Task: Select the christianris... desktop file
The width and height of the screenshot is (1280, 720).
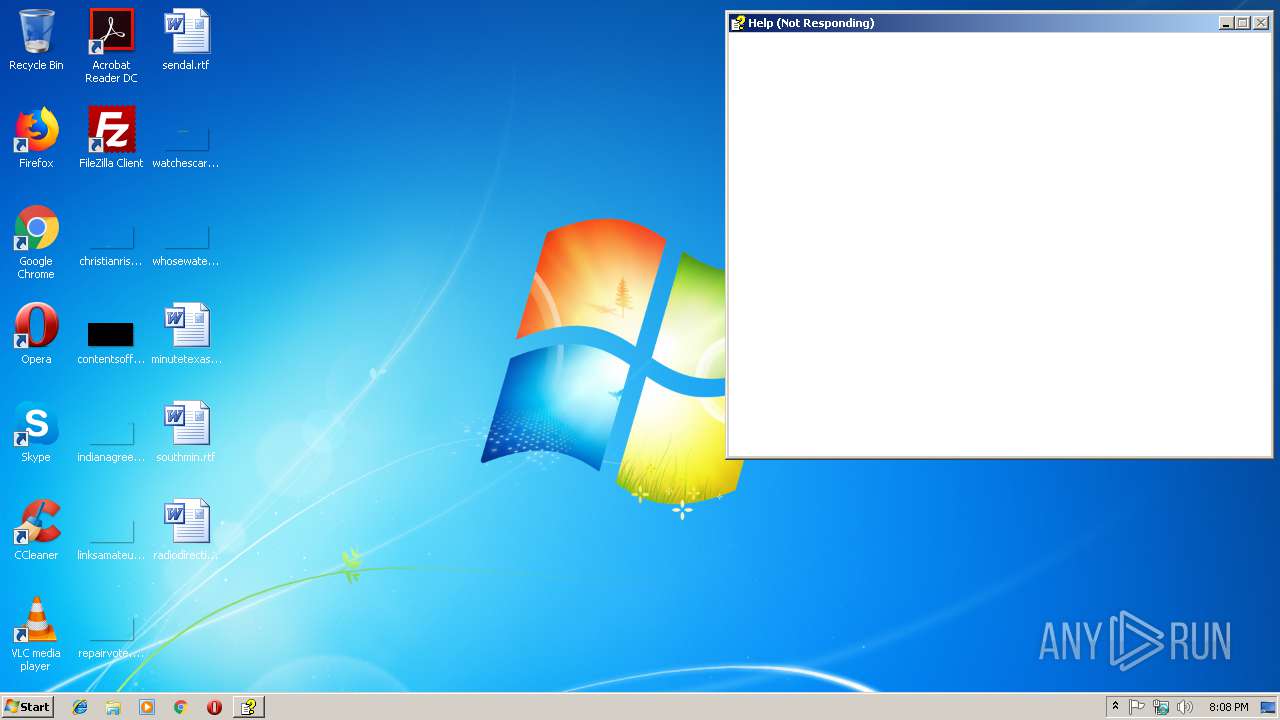Action: pyautogui.click(x=111, y=246)
